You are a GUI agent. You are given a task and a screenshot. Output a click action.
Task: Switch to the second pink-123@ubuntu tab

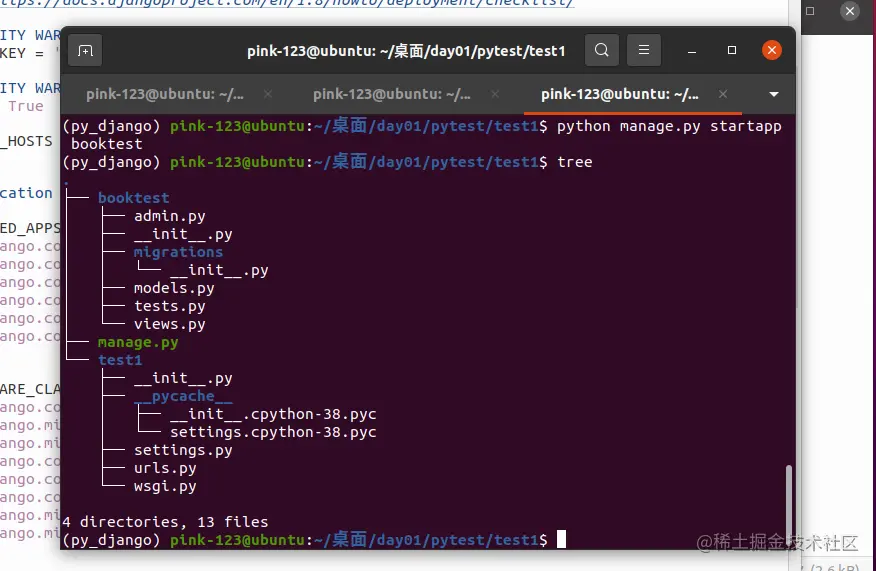point(392,94)
